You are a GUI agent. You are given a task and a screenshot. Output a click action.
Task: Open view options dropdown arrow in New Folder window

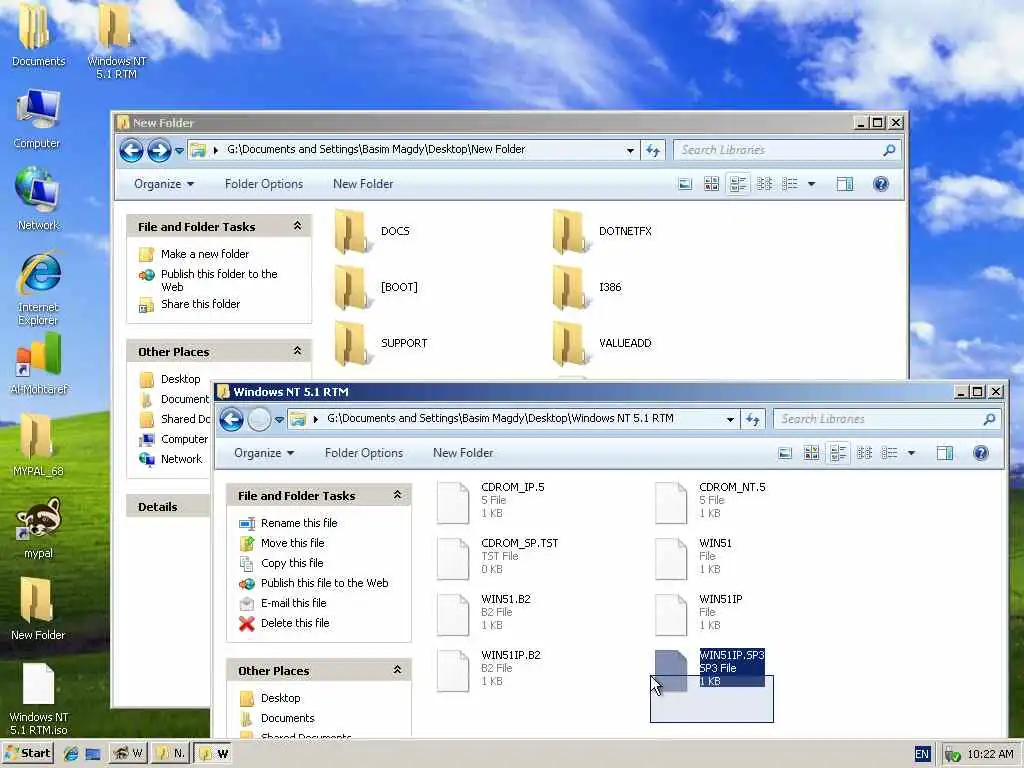tap(812, 184)
